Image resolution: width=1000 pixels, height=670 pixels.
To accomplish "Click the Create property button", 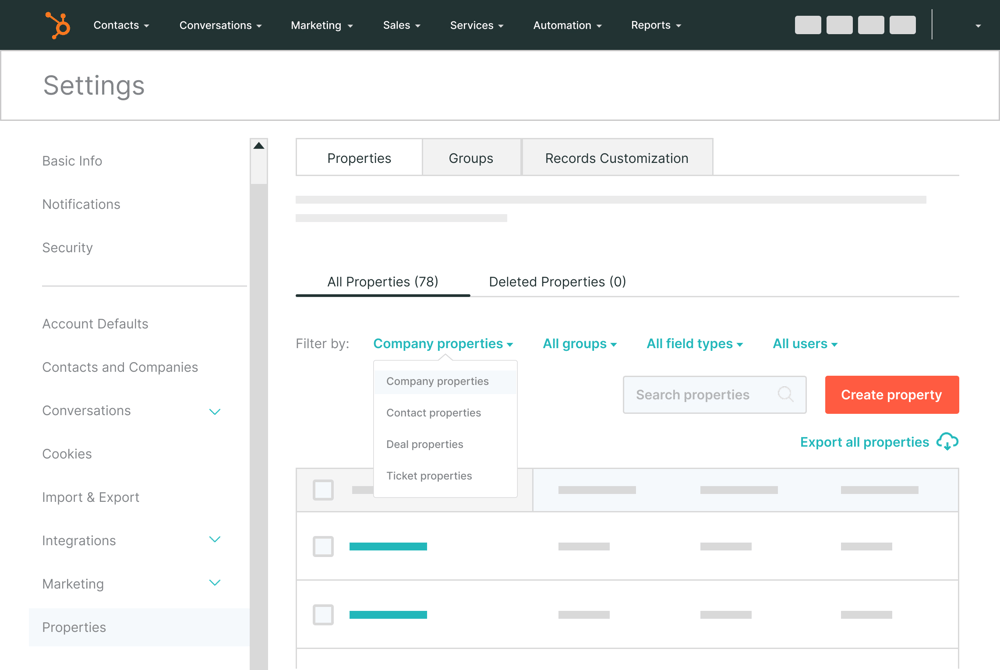I will pyautogui.click(x=891, y=394).
